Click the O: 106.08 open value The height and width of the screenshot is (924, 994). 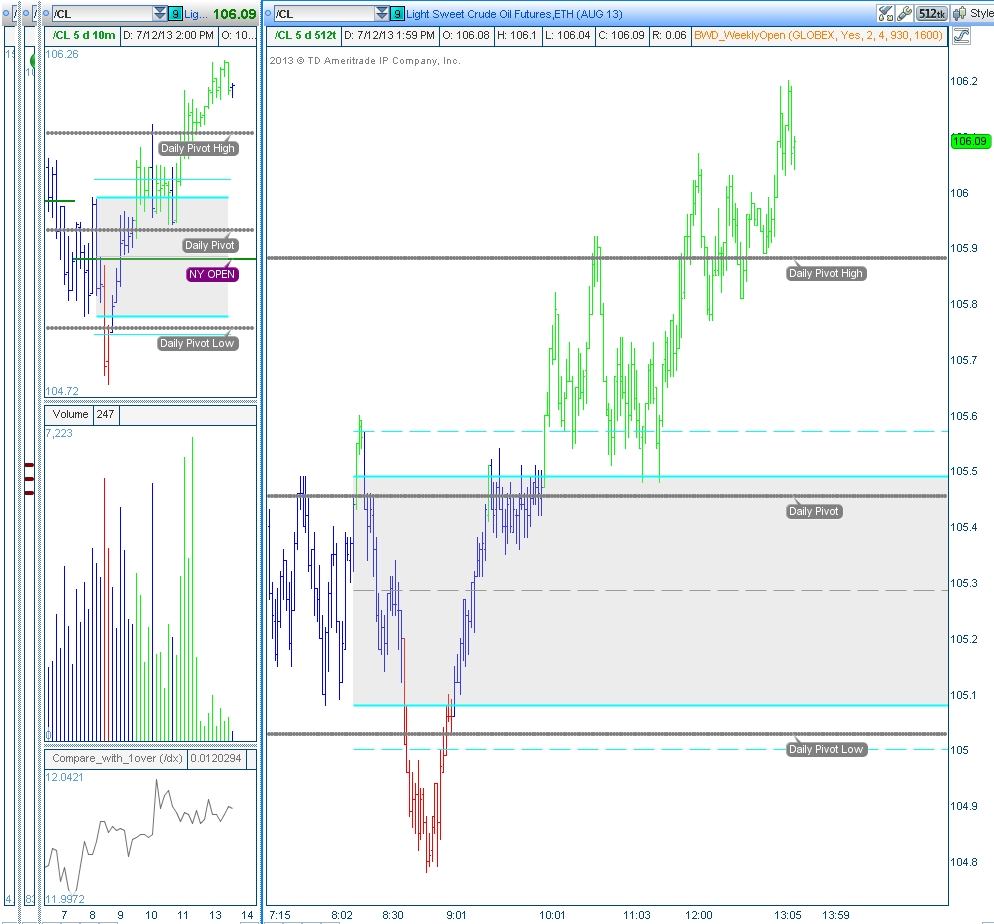(466, 35)
